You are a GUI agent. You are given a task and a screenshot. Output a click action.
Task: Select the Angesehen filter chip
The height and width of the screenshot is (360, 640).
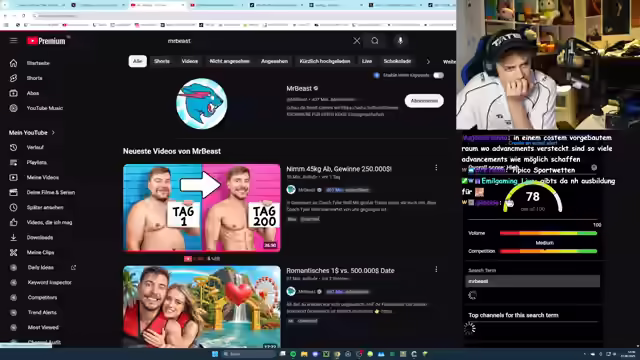coord(274,61)
